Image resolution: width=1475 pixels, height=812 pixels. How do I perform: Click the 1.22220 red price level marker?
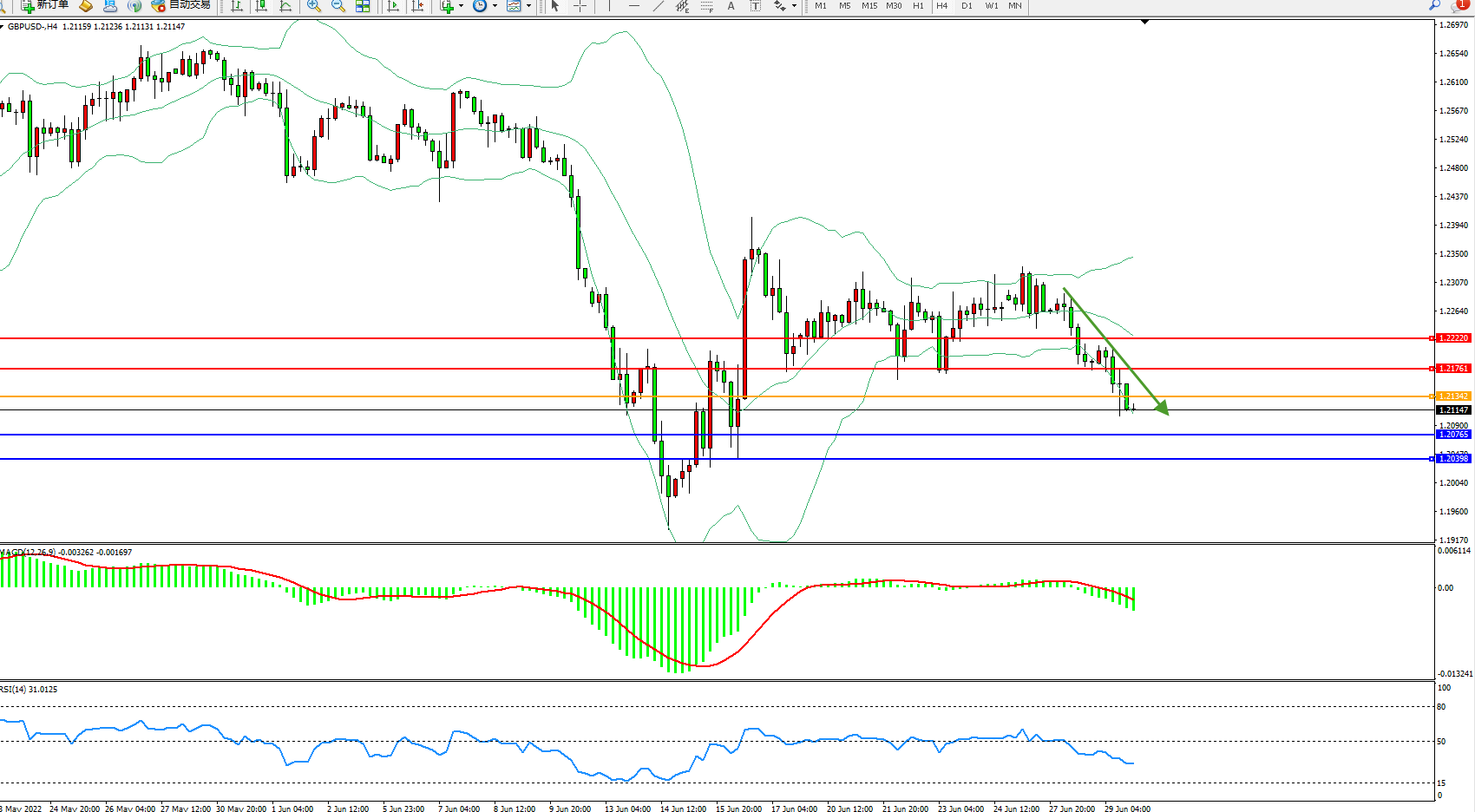(1453, 338)
